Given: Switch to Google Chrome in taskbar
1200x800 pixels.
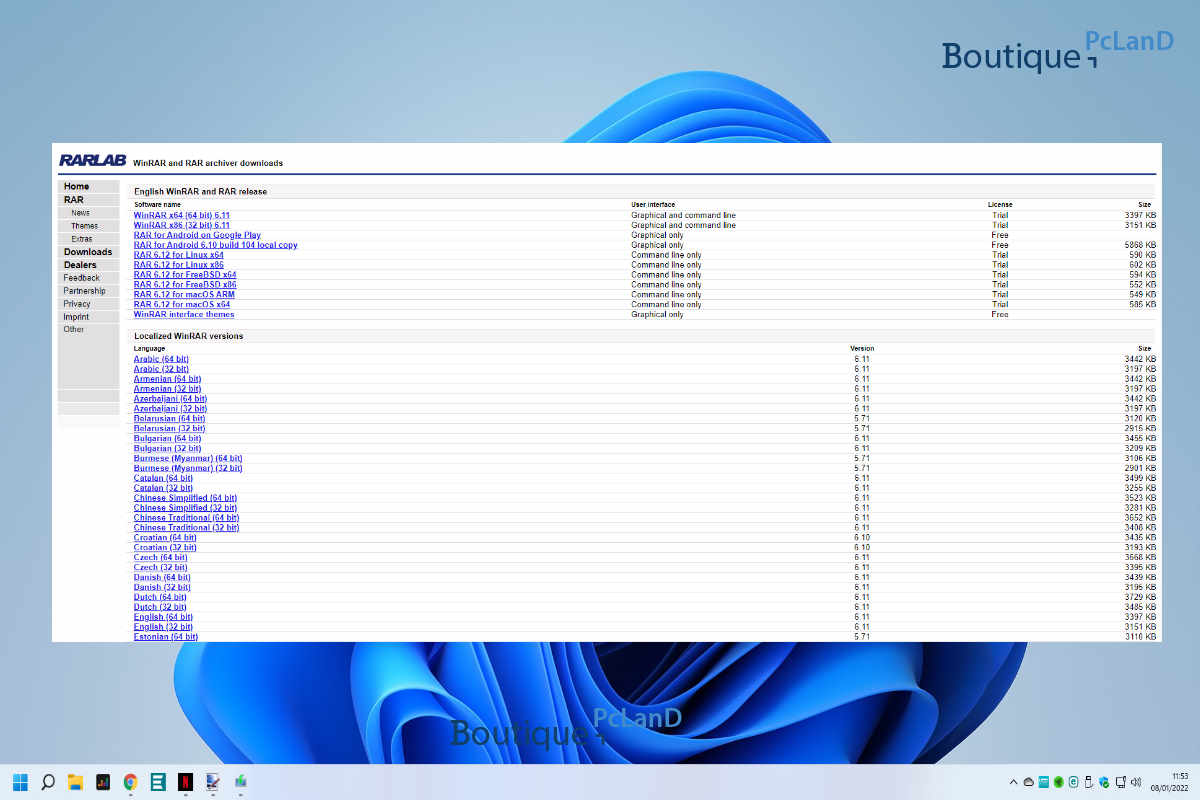Looking at the screenshot, I should tap(130, 782).
